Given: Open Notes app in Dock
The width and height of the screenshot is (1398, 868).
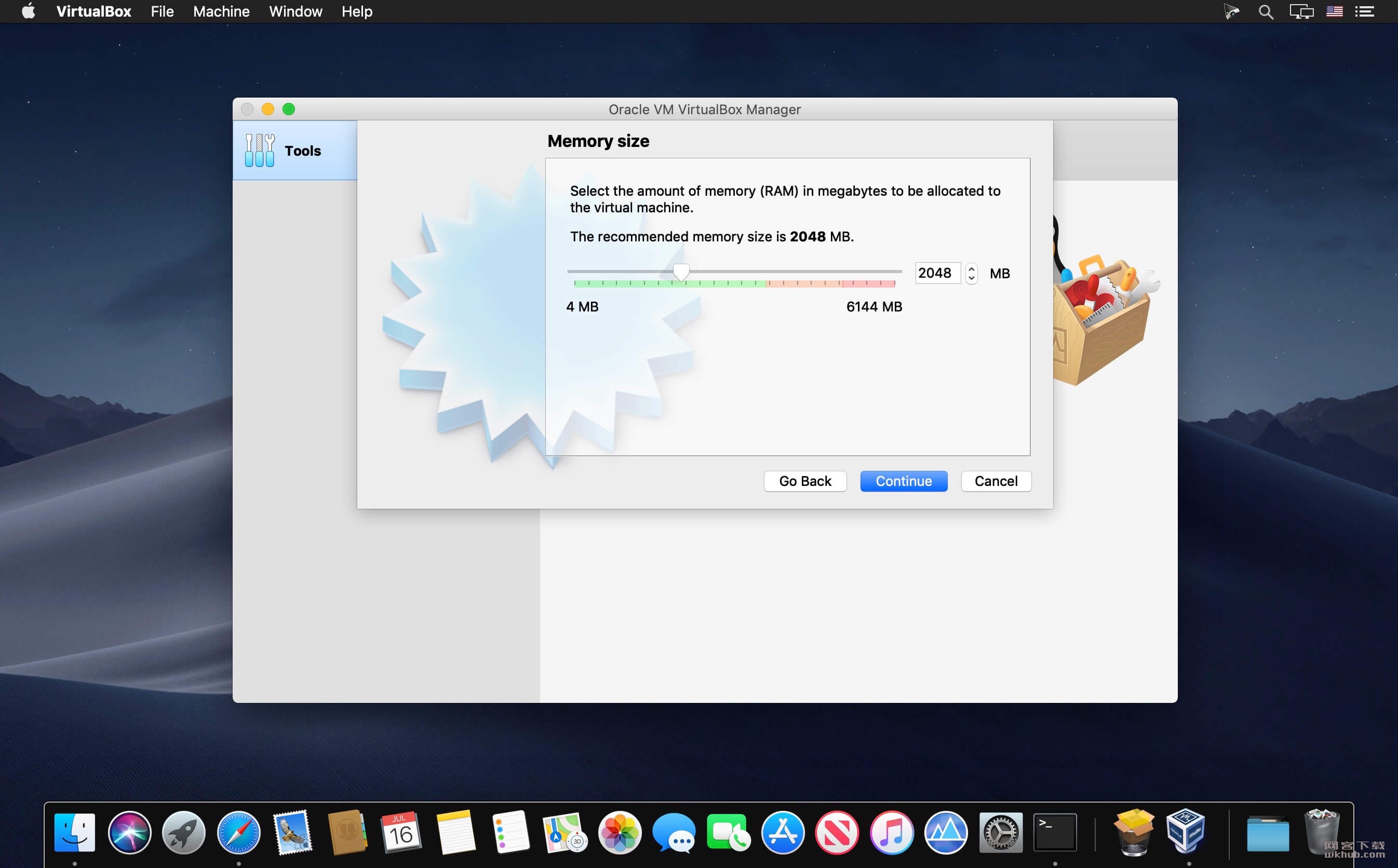Looking at the screenshot, I should point(456,832).
